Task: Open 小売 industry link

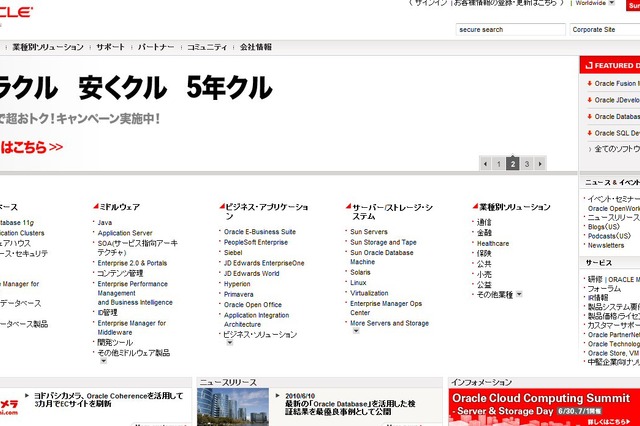Action: pos(484,274)
